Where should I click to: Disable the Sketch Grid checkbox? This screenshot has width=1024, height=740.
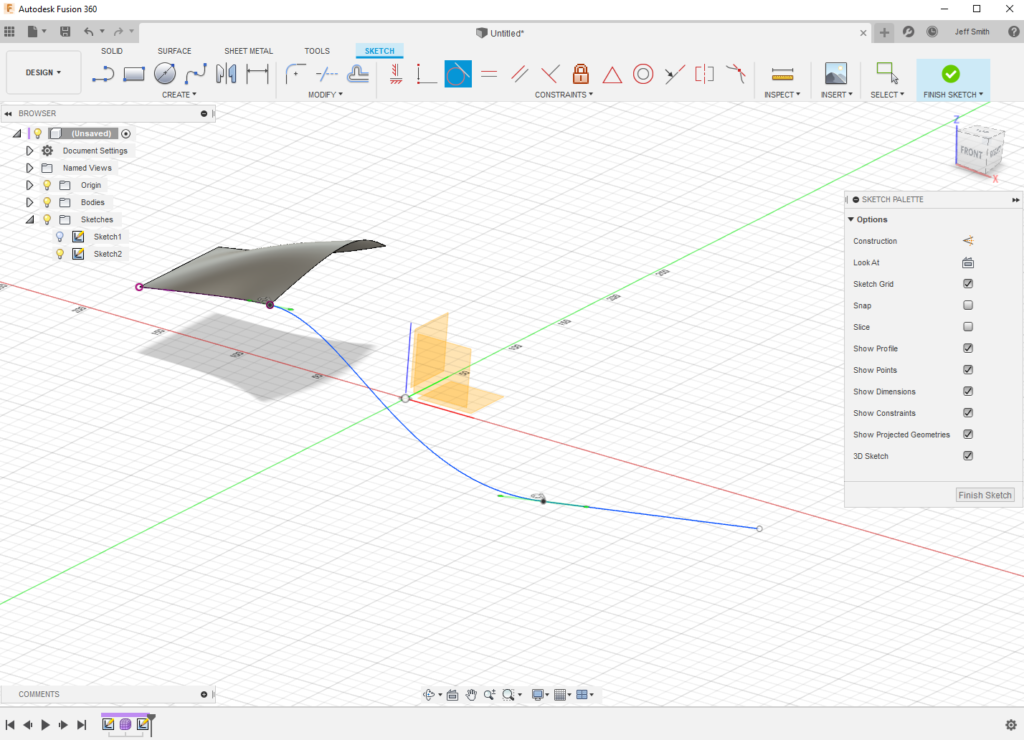pos(968,284)
